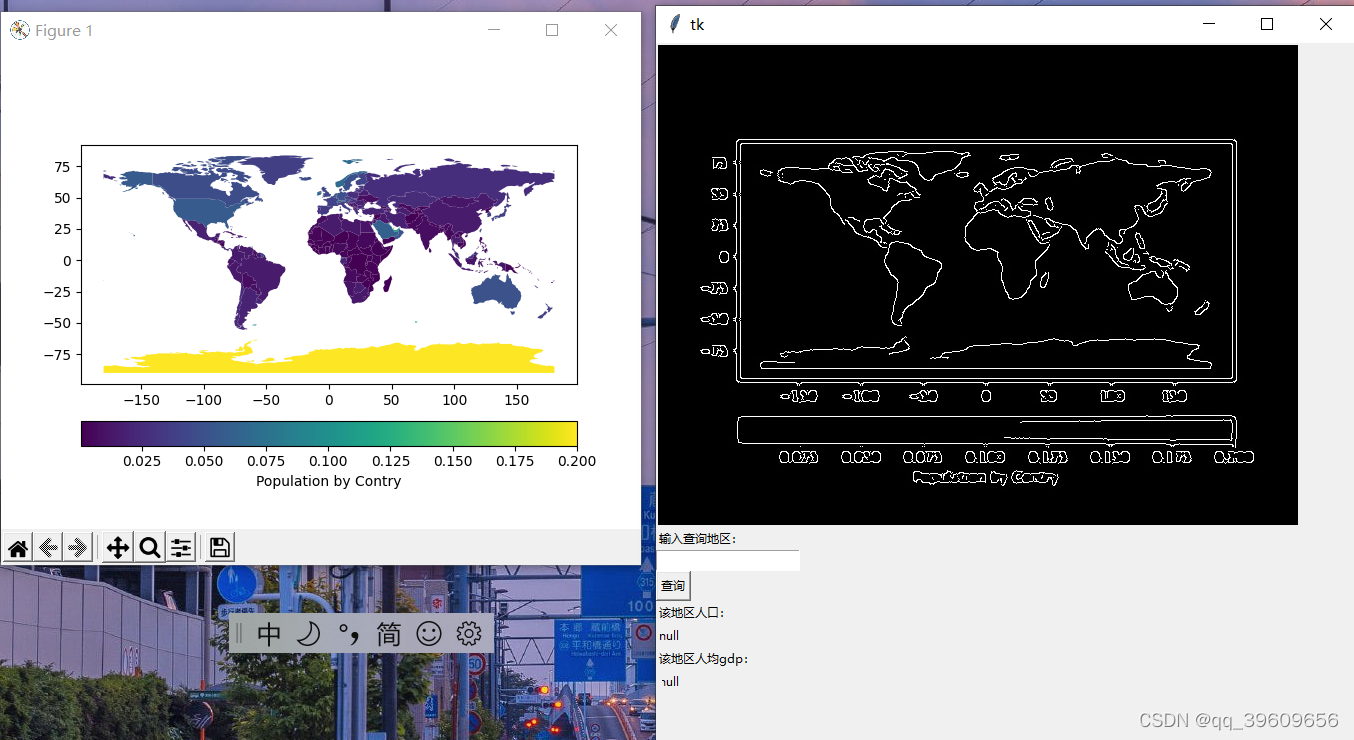
Task: Click the tk feather icon in title bar
Action: click(x=675, y=24)
